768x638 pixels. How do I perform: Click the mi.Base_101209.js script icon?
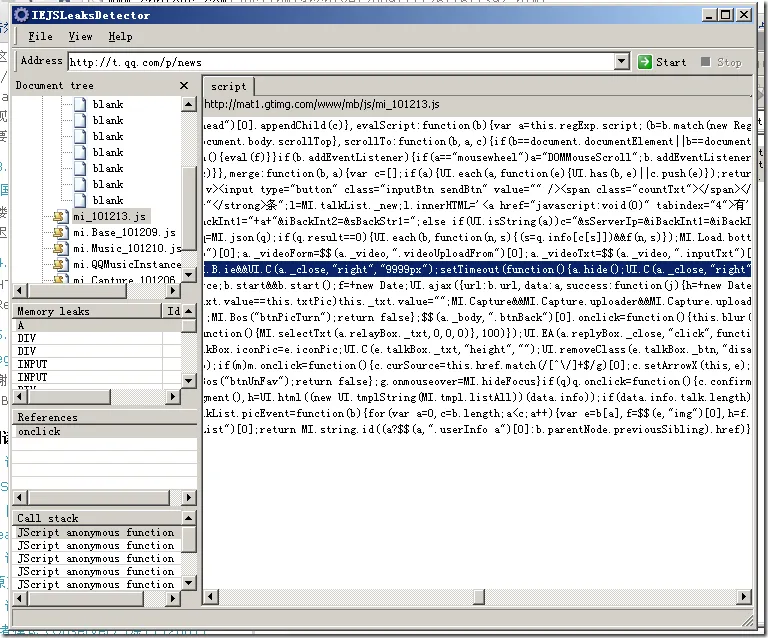[x=60, y=232]
